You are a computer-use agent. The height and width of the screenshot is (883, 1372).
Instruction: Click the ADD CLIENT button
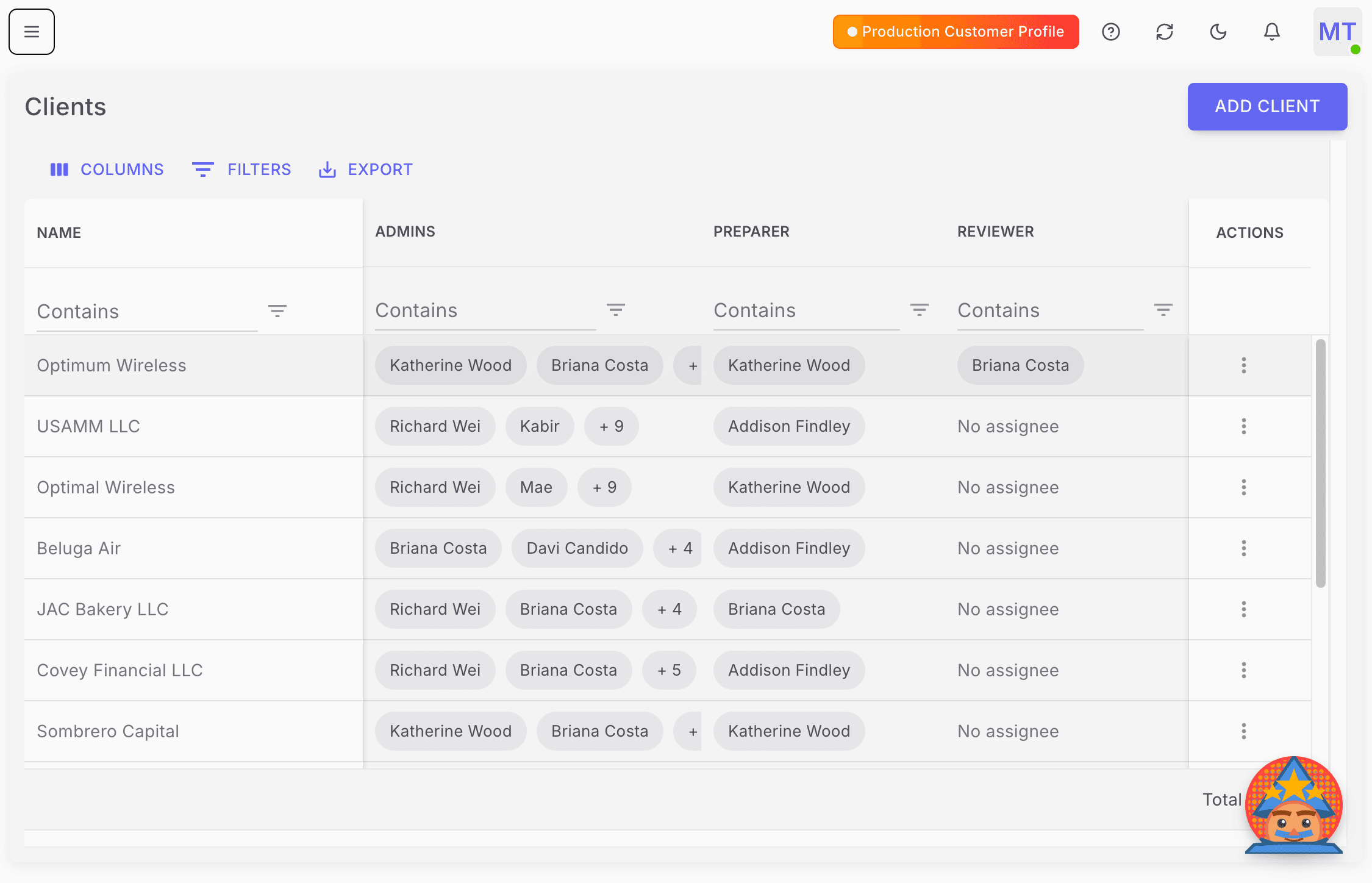coord(1267,106)
